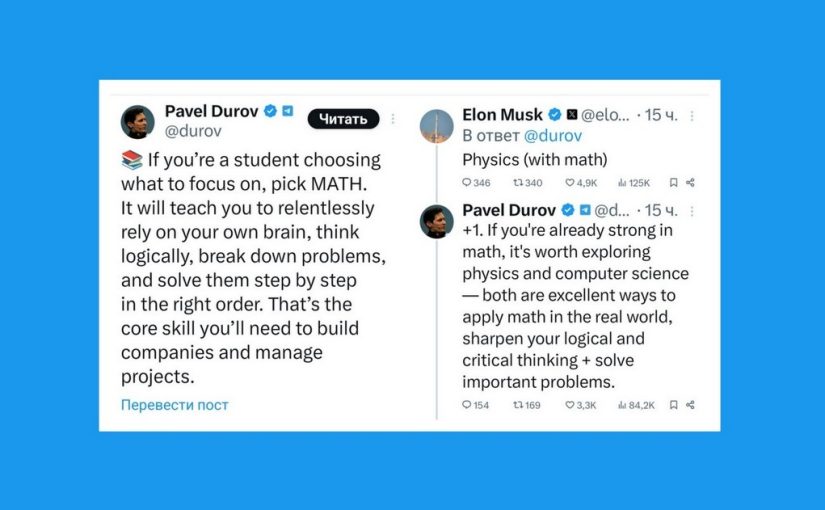Click Durov's Telegram affiliation badge in main post
The width and height of the screenshot is (825, 510).
288,111
